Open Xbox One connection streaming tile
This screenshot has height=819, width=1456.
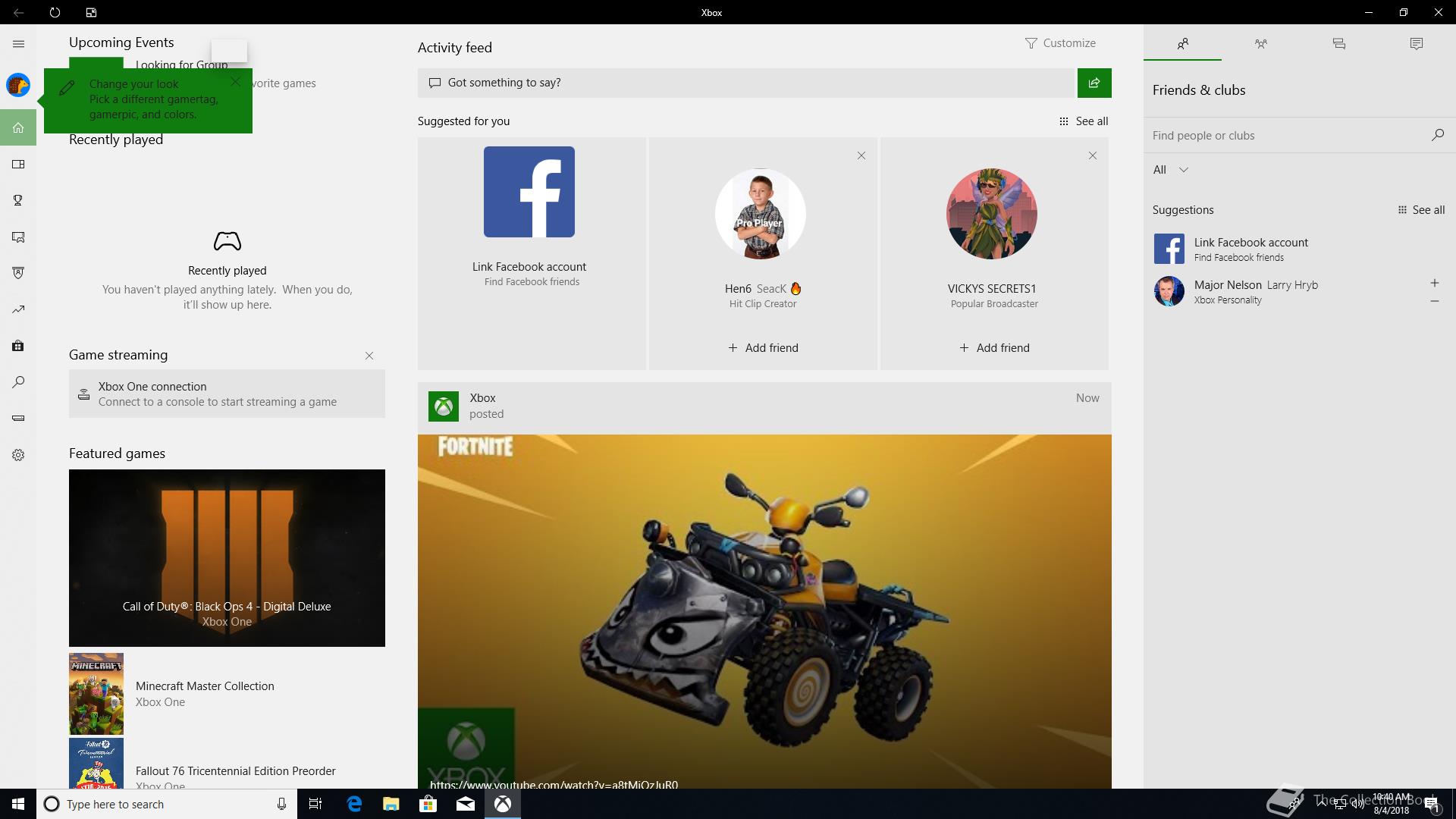(227, 394)
